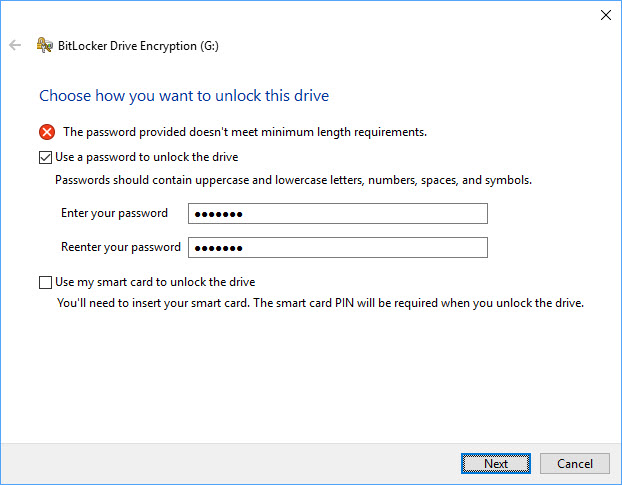Click the smart card PIN description text
The height and width of the screenshot is (485, 622).
tap(320, 303)
